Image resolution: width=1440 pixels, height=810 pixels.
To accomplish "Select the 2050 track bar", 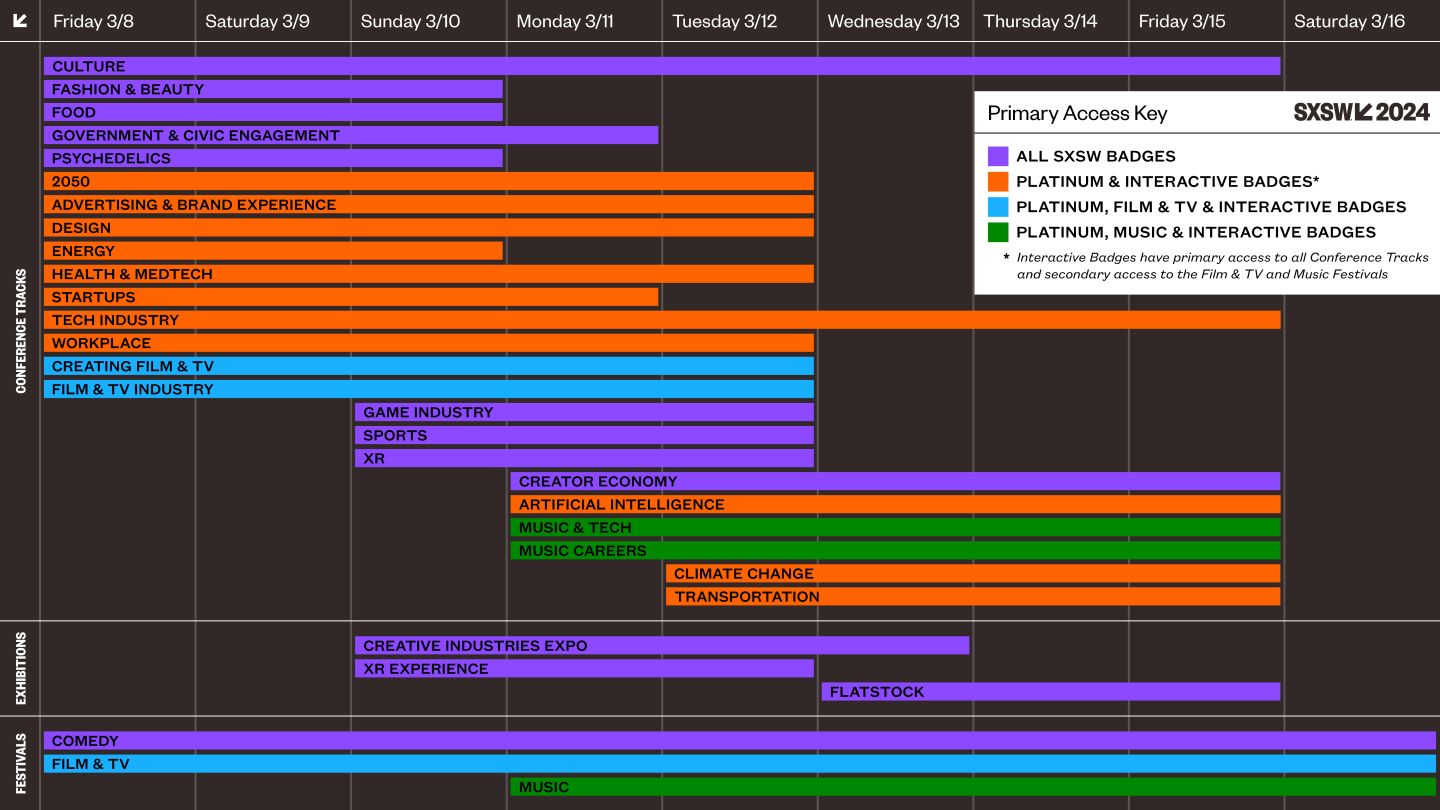I will click(429, 181).
